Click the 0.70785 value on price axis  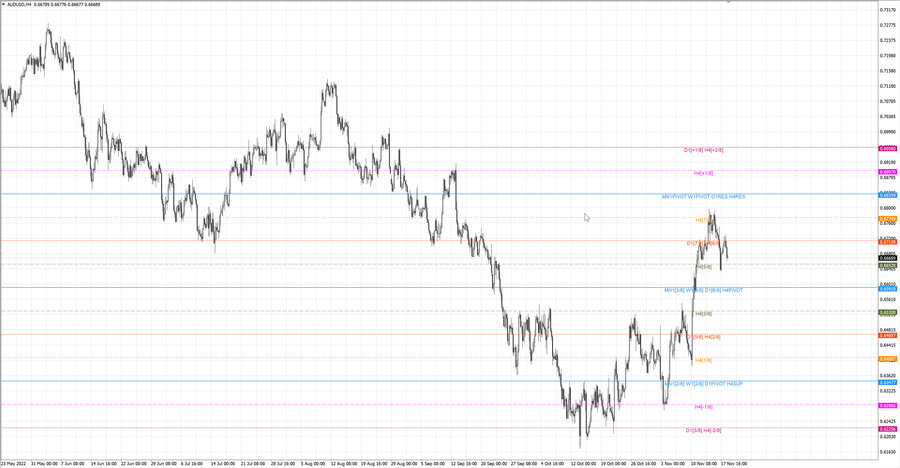887,101
